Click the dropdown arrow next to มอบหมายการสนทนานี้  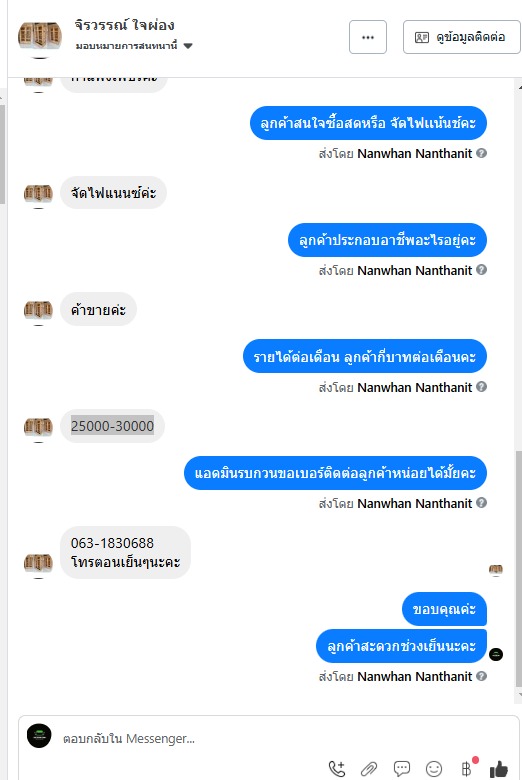pos(188,46)
